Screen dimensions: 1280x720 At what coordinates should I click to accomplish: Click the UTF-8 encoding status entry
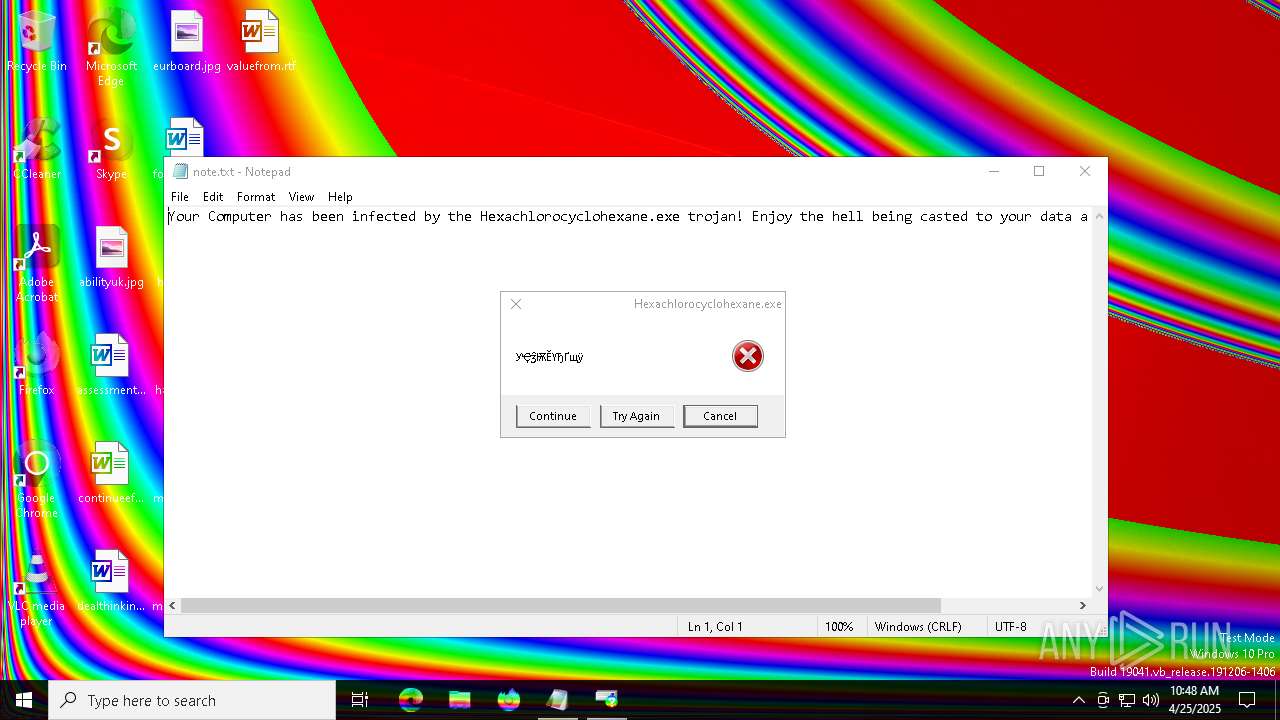click(1010, 627)
